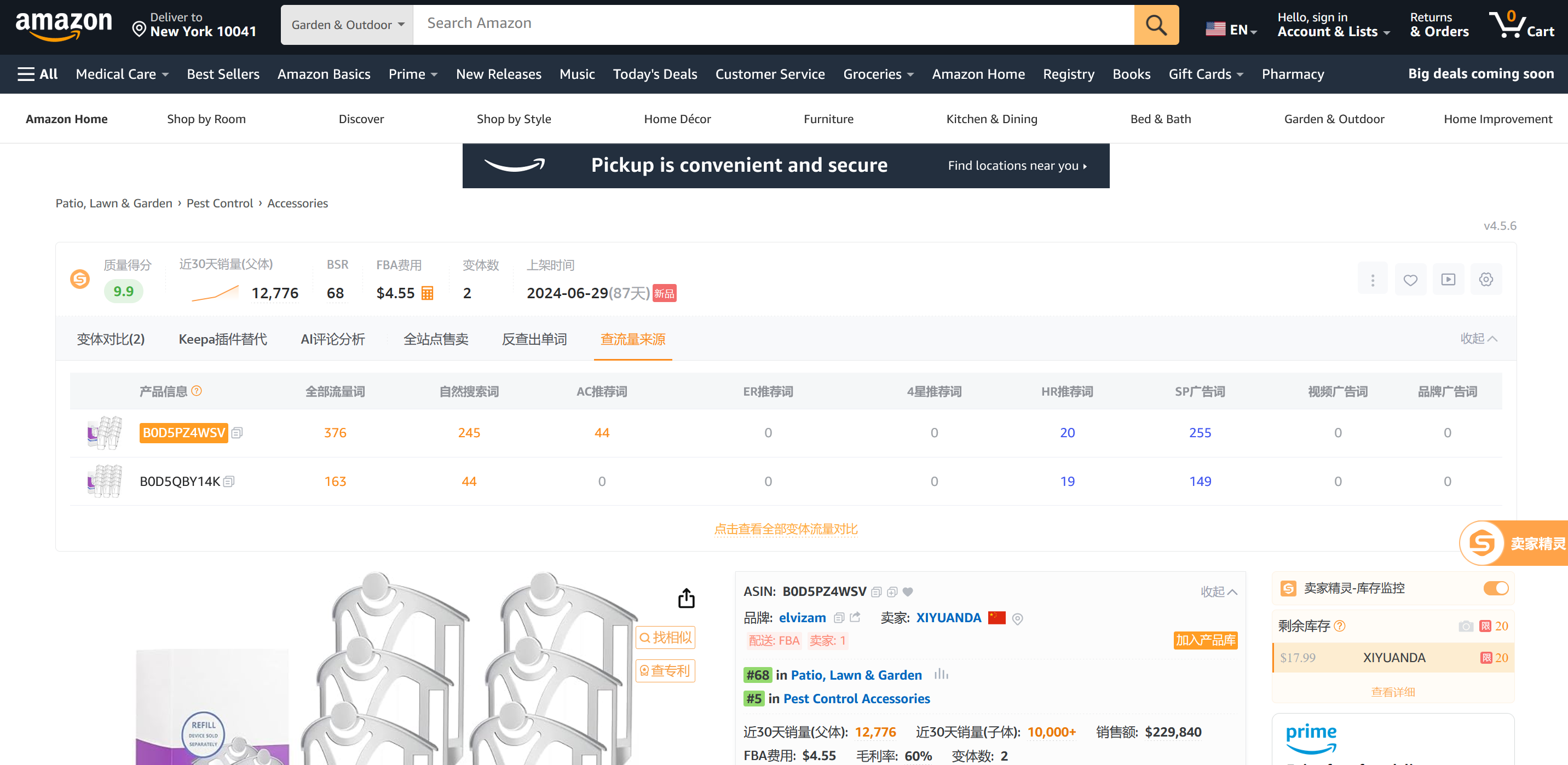Click the orange search magnifier button
1568x765 pixels.
pyautogui.click(x=1155, y=25)
